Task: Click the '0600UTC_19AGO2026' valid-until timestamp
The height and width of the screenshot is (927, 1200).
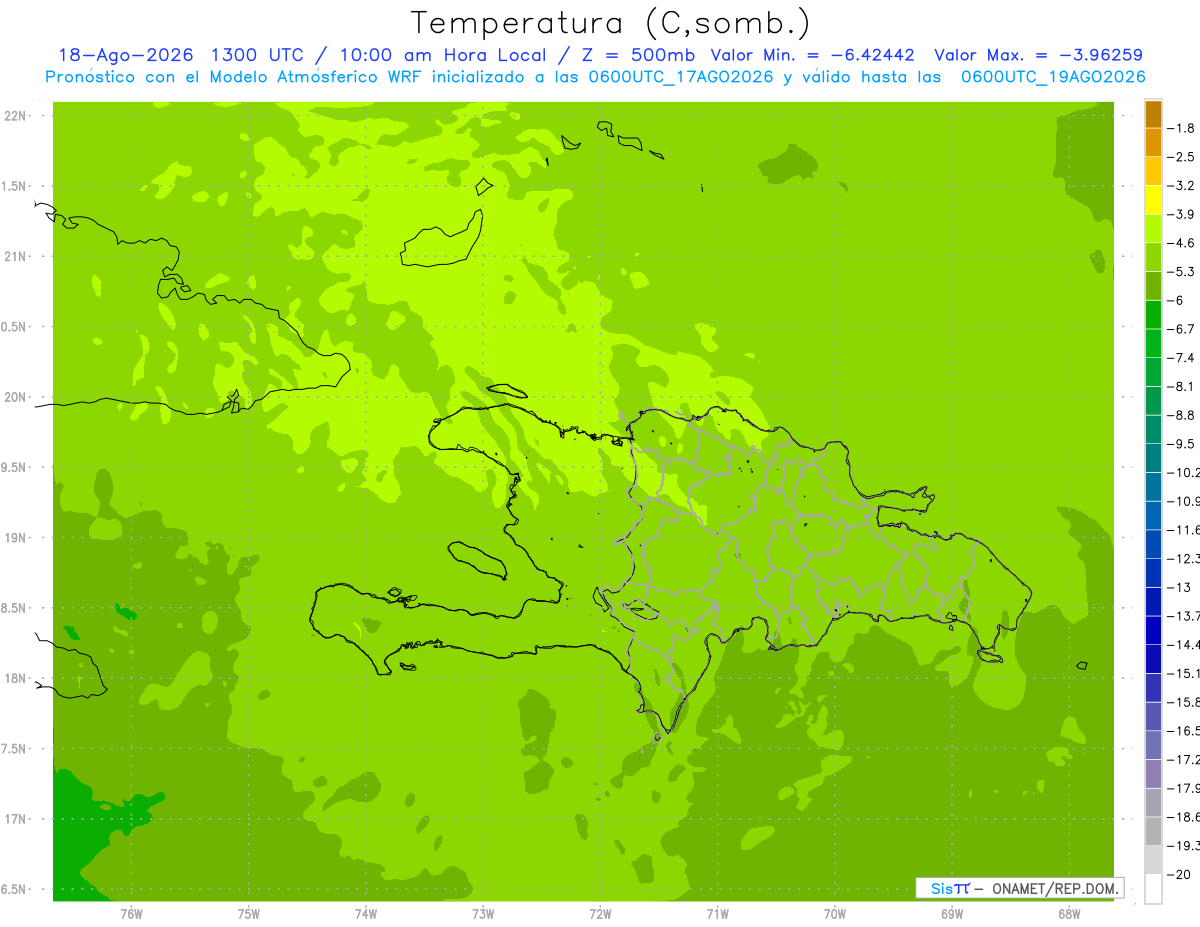Action: click(x=1053, y=77)
